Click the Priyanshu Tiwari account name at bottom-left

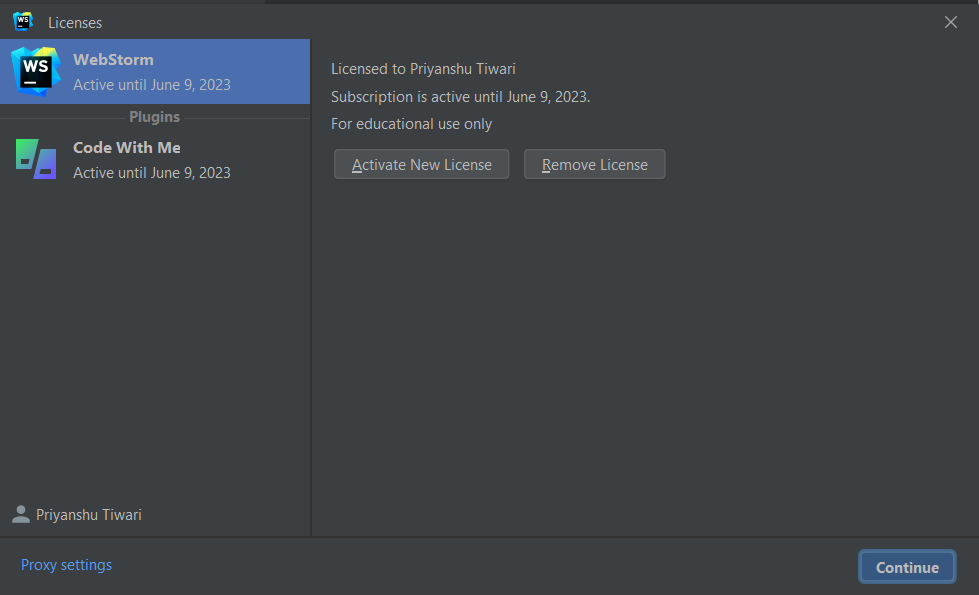[x=89, y=515]
